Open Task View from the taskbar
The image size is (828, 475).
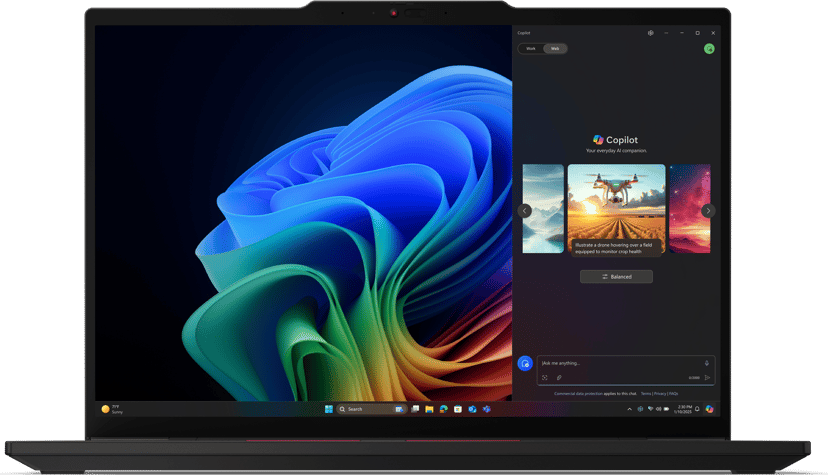pos(416,409)
